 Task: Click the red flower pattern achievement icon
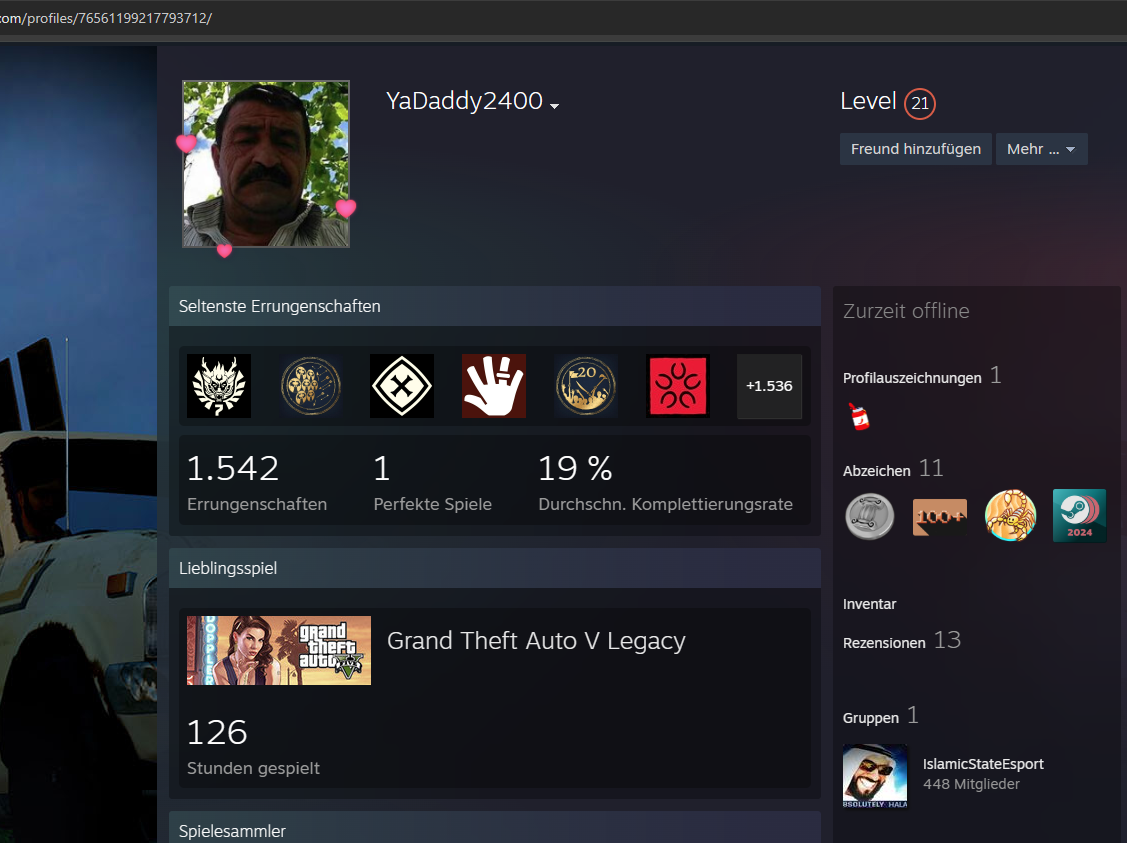coord(677,386)
